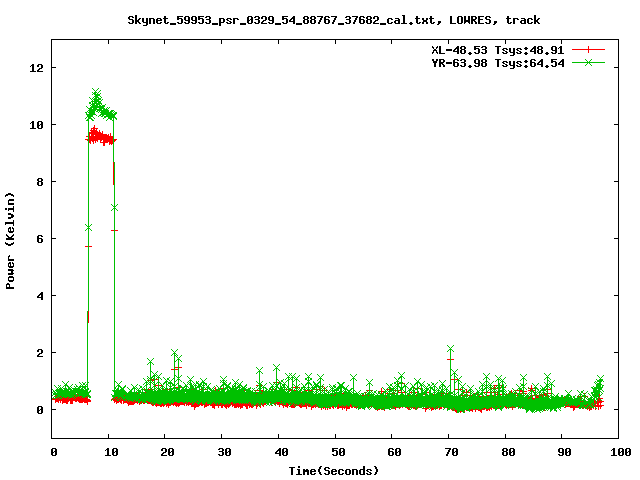Click the y-axis tick label 4
Image resolution: width=640 pixels, height=480 pixels.
(40, 296)
